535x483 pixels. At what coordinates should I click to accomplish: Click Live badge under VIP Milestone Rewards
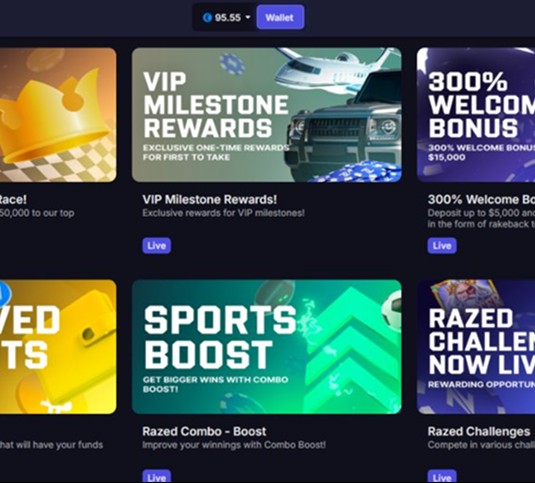point(157,246)
